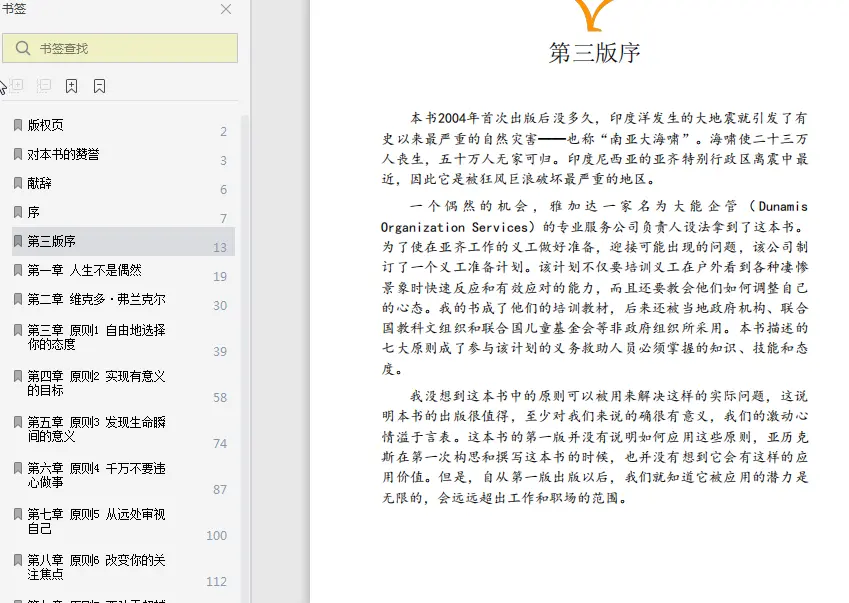
Task: Click the bookmark icon beside 版权页
Action: tap(18, 125)
